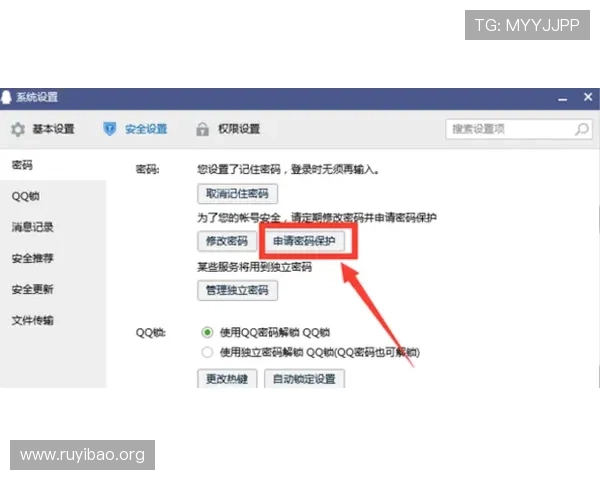Open 文件传输 in the sidebar
The width and height of the screenshot is (600, 480).
click(x=53, y=320)
